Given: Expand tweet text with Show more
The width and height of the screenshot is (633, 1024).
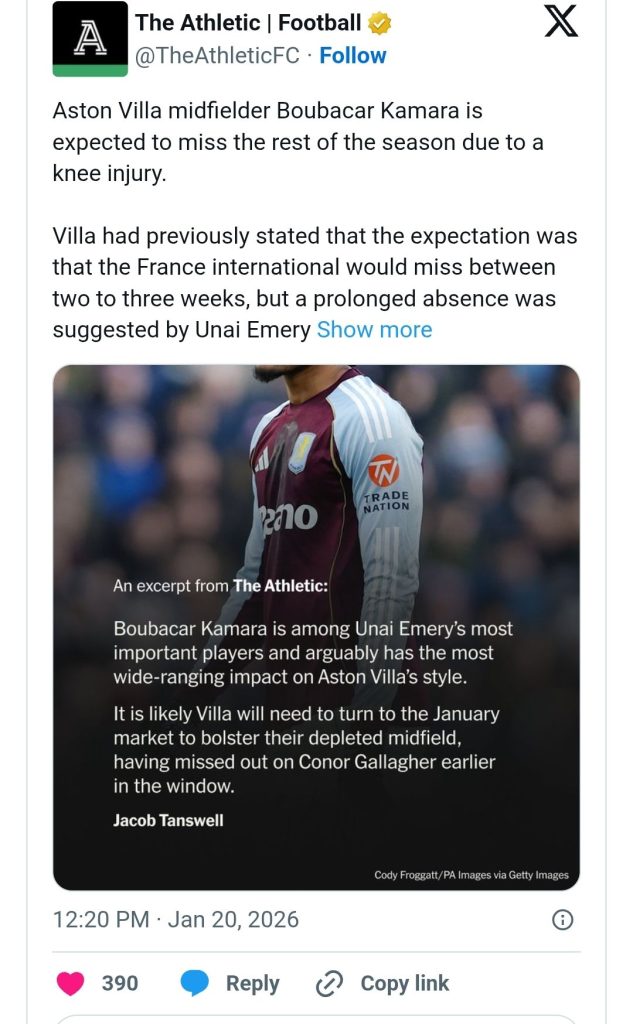Looking at the screenshot, I should click(x=374, y=330).
